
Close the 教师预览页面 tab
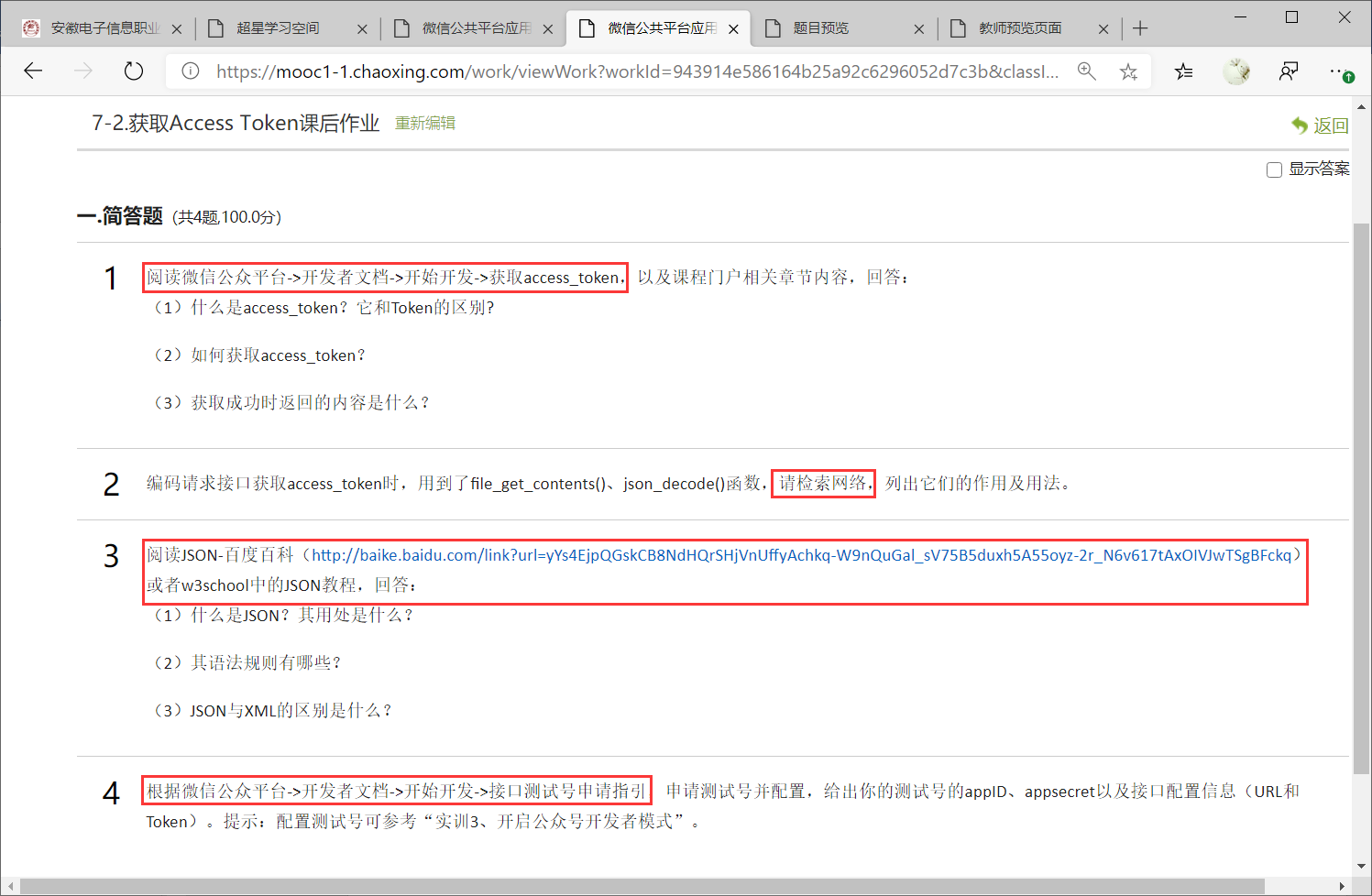click(x=1103, y=29)
